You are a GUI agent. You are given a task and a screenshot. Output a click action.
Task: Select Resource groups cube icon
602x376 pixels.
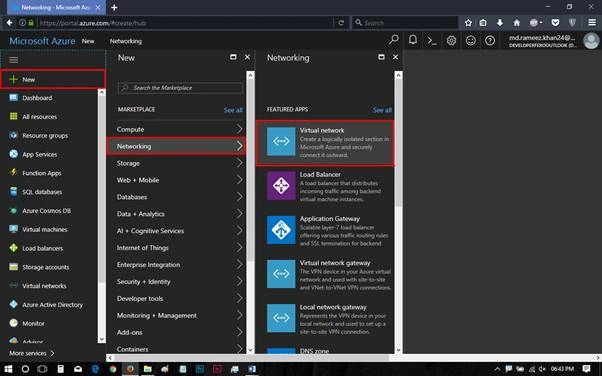tap(13, 135)
